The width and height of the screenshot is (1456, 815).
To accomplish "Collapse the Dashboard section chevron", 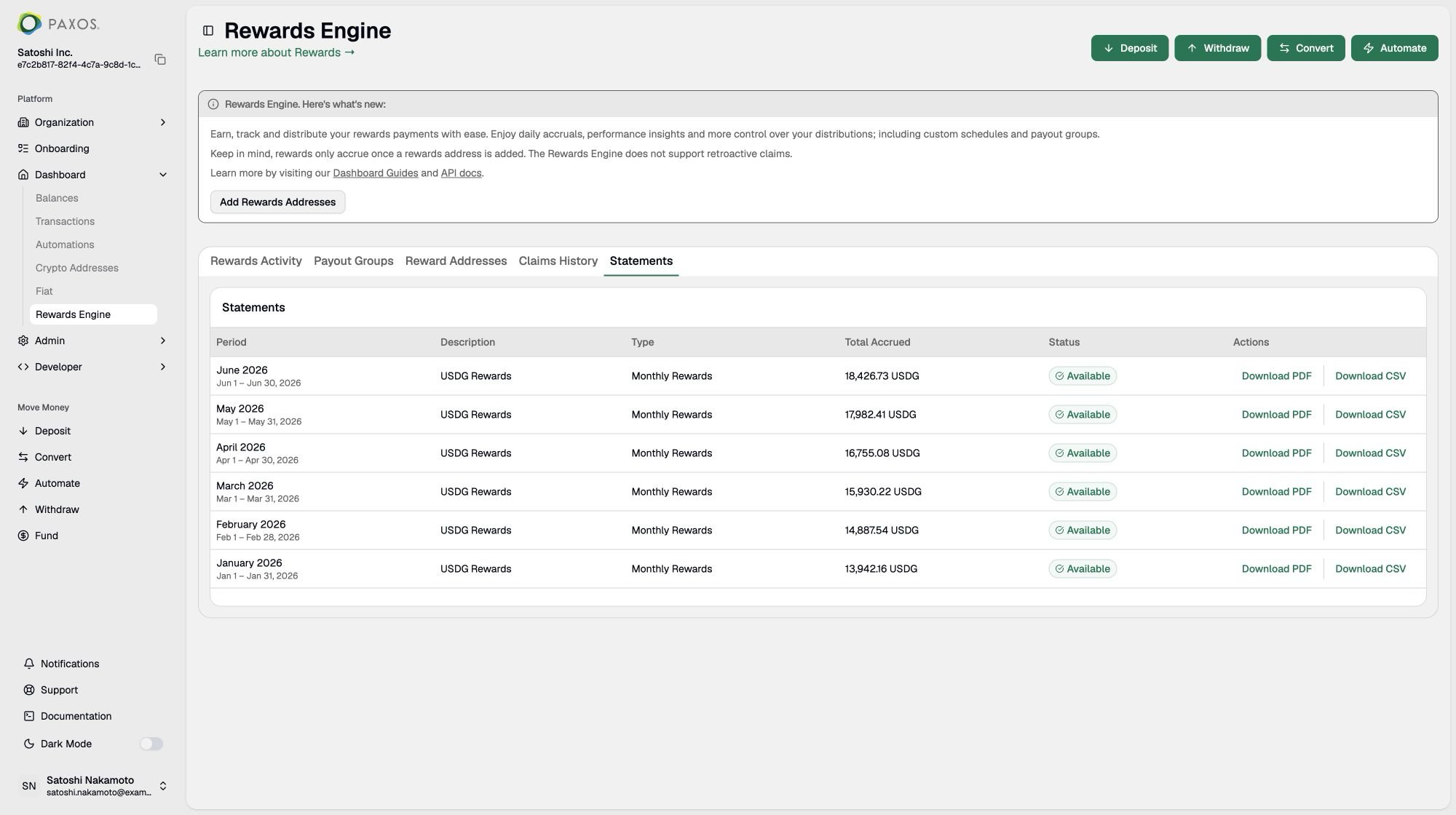I will (163, 175).
